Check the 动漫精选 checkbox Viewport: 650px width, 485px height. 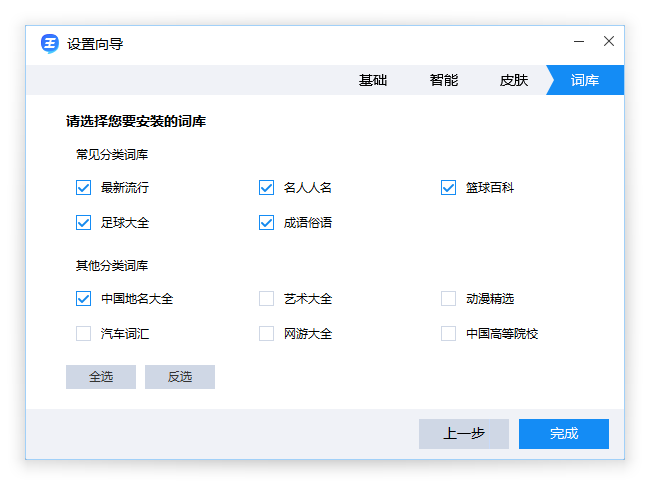click(449, 299)
